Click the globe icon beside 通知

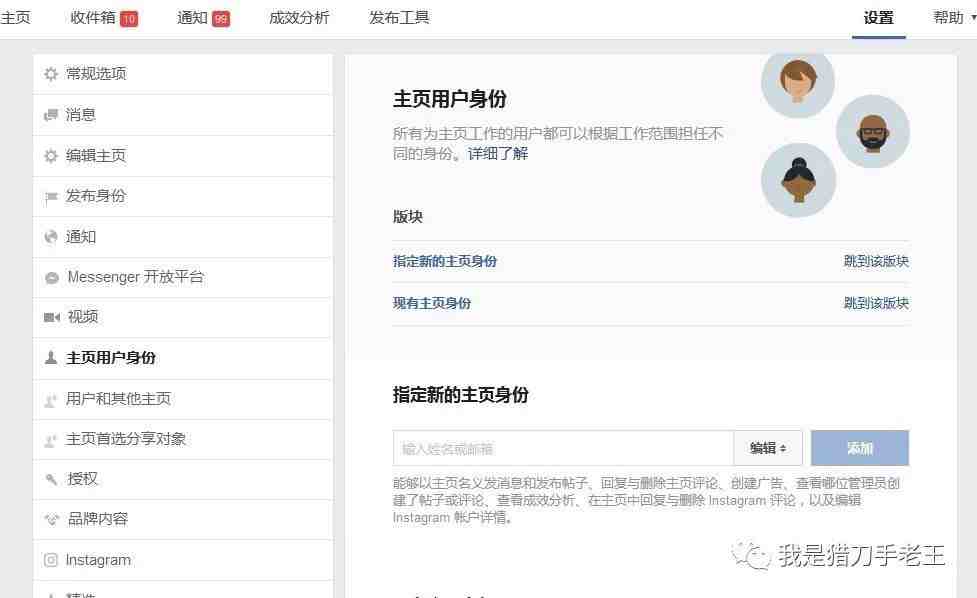(51, 237)
